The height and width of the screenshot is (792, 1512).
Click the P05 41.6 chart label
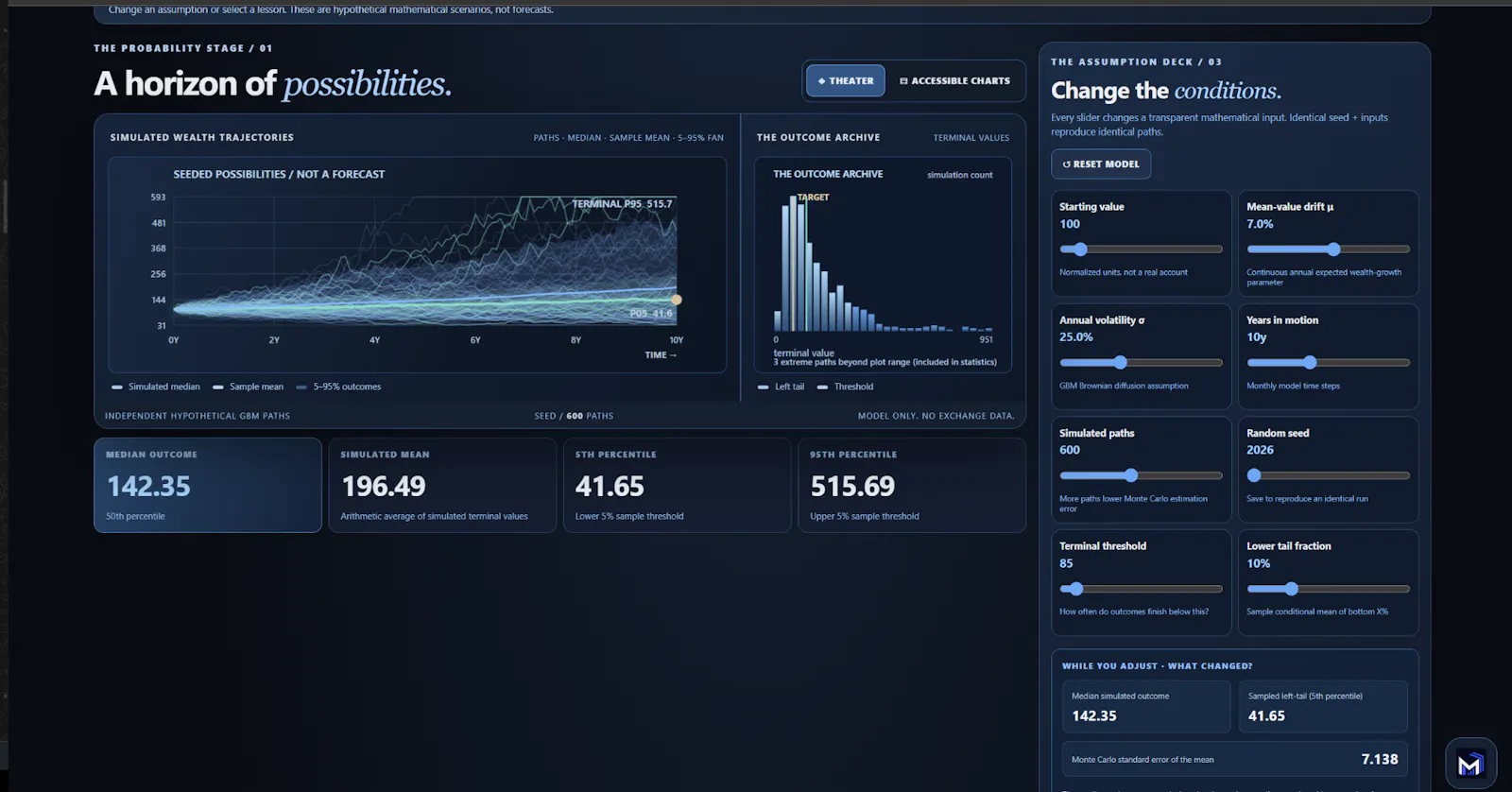[x=651, y=314]
